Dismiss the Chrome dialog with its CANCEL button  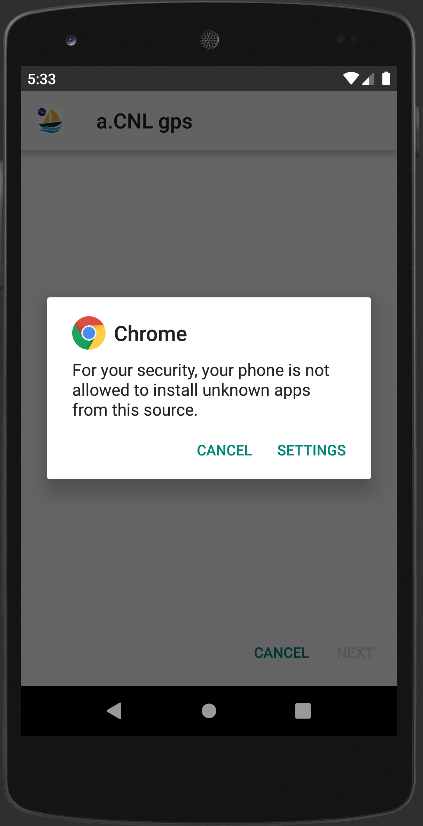[x=224, y=450]
